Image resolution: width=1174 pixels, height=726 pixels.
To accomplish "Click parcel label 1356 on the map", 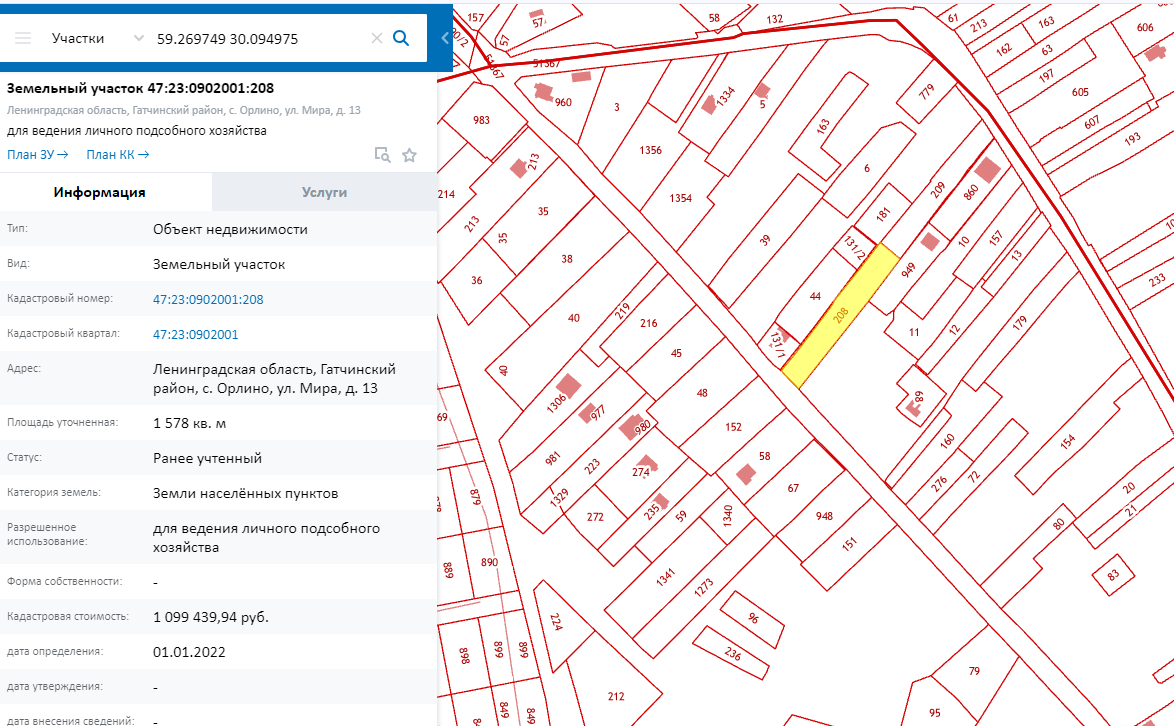I will 650,150.
